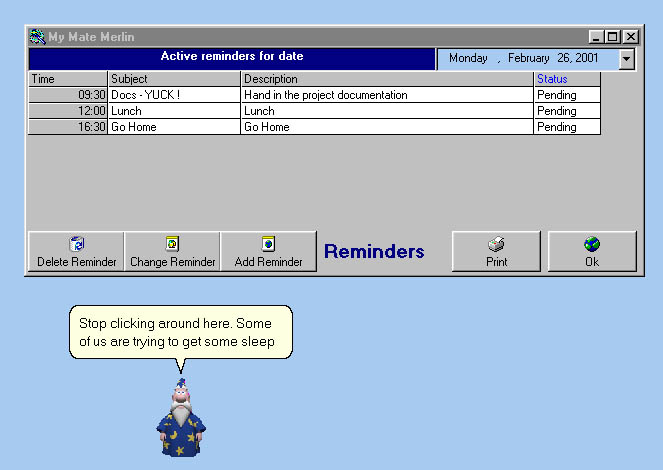Click Merlin's speech balloon message
This screenshot has height=470, width=663.
click(180, 333)
